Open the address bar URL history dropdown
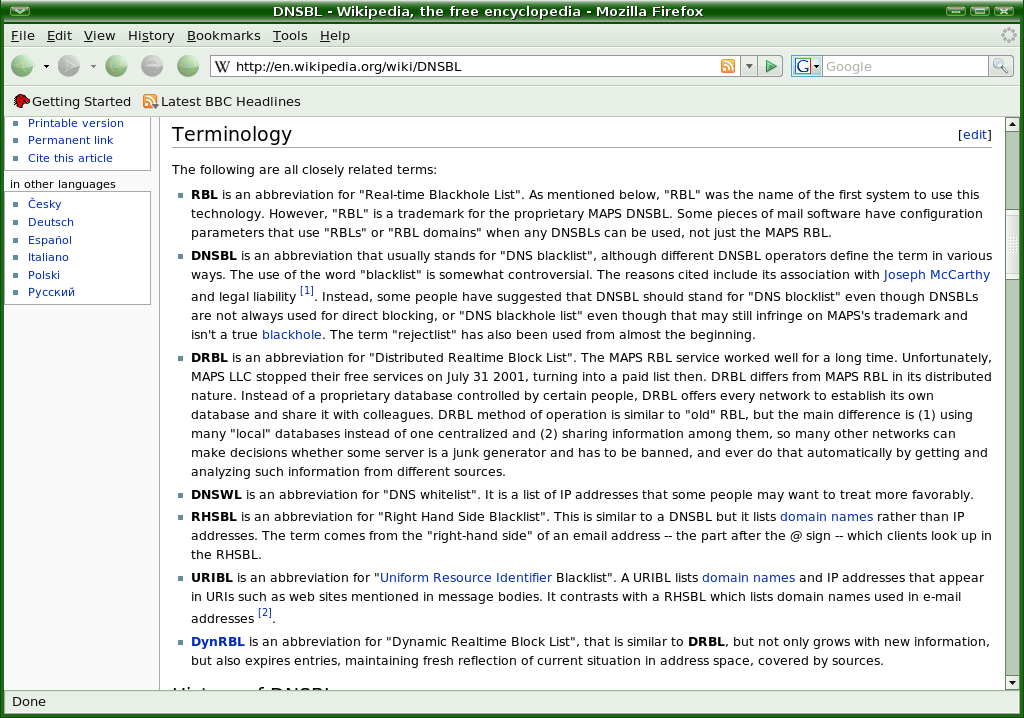This screenshot has width=1024, height=718. 749,66
